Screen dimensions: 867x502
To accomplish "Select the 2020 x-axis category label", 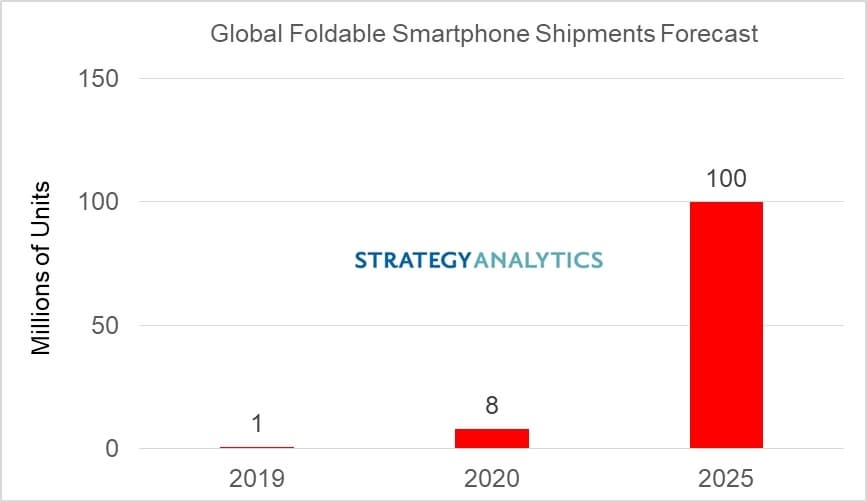I will (492, 478).
